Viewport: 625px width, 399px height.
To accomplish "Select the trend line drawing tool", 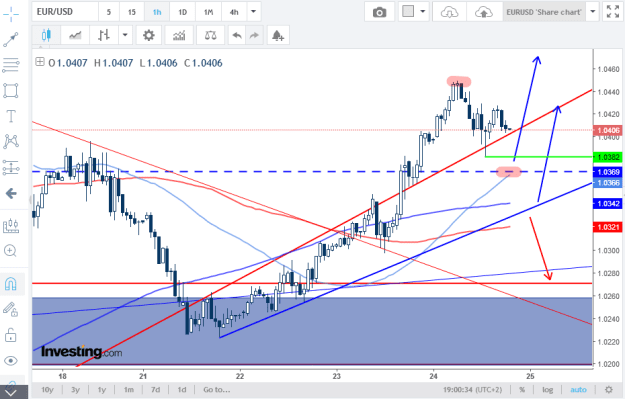I will pos(11,39).
